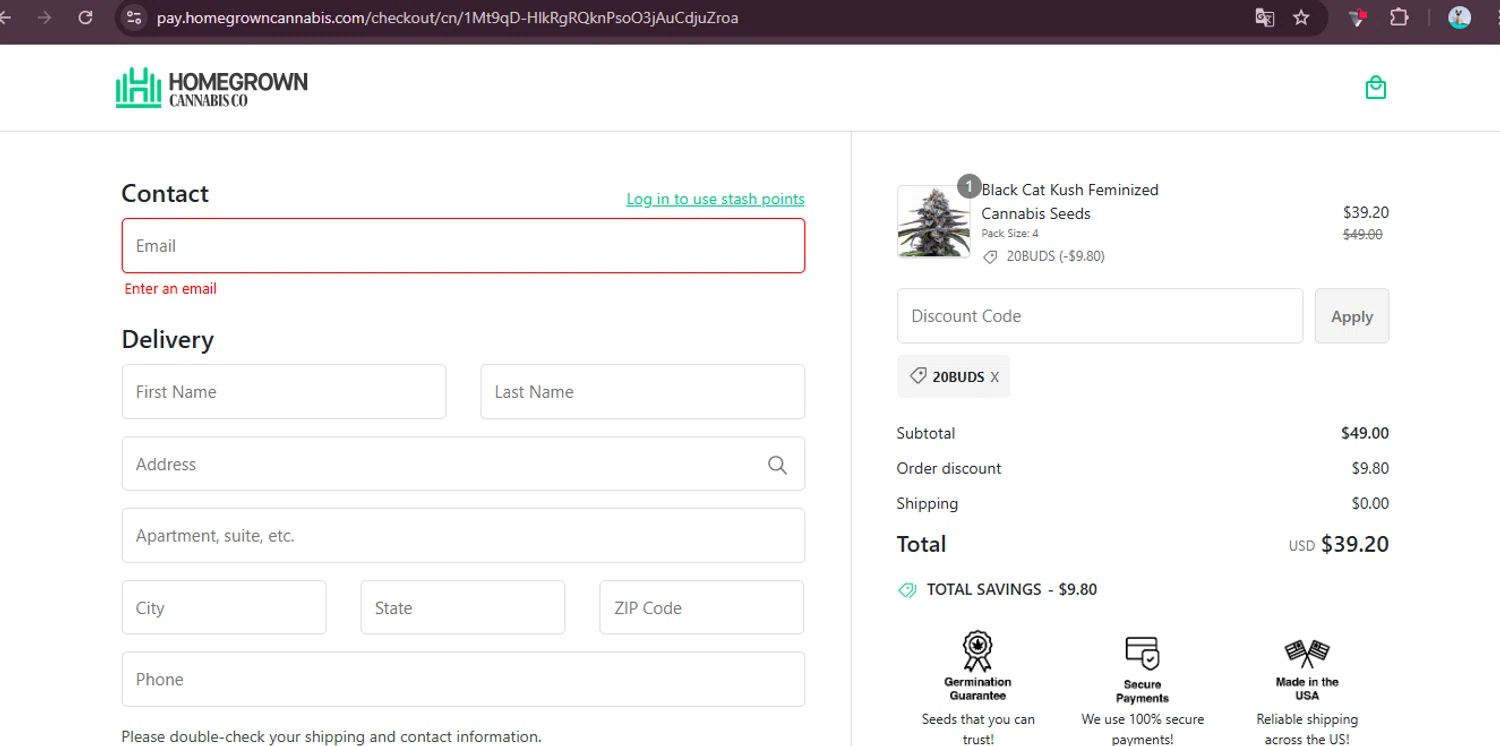The width and height of the screenshot is (1500, 746).
Task: Follow Log in to use stash points link
Action: click(x=715, y=199)
